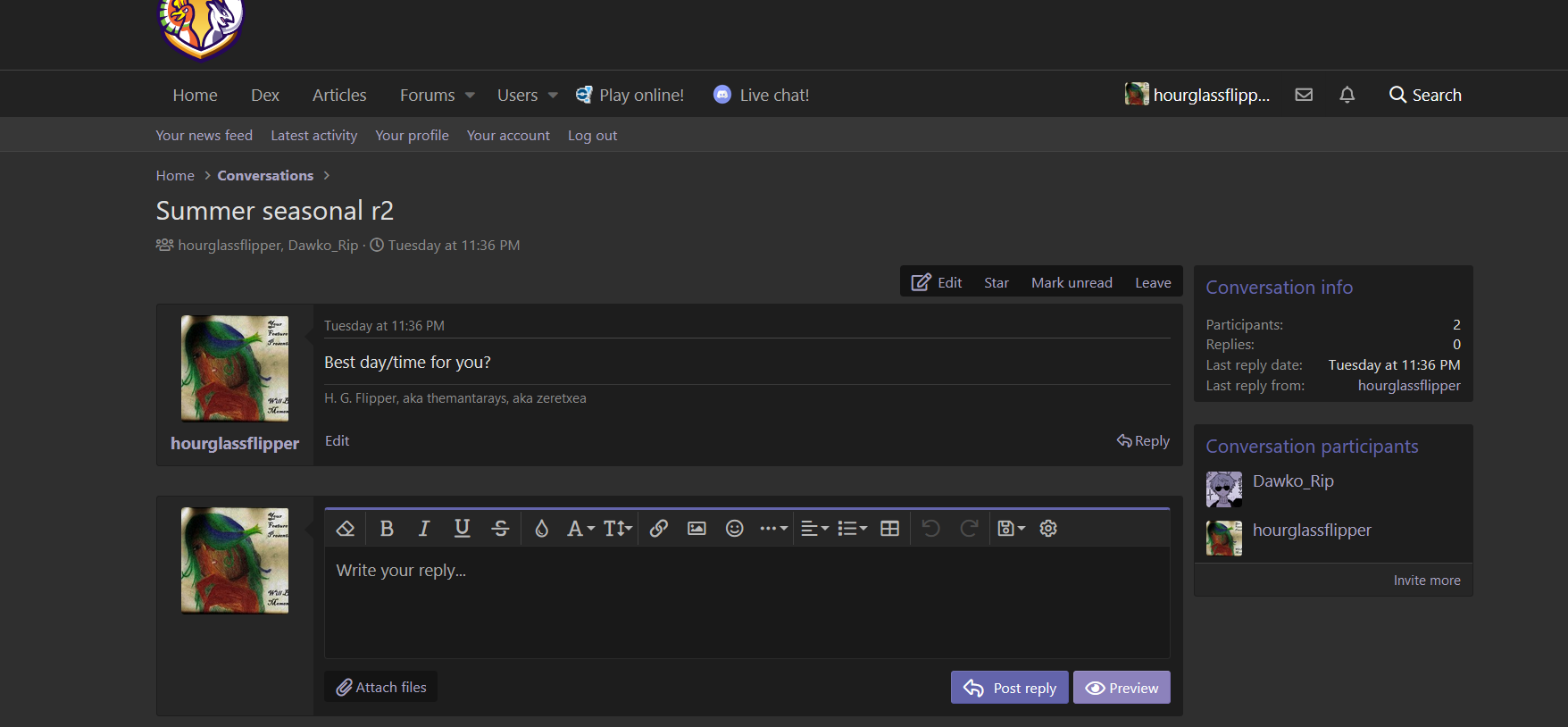This screenshot has height=727, width=1568.
Task: Click the insert link icon
Action: 659,529
